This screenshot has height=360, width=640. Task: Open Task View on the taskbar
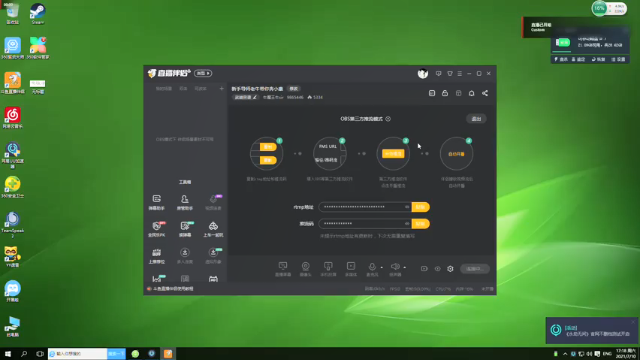click(40, 353)
